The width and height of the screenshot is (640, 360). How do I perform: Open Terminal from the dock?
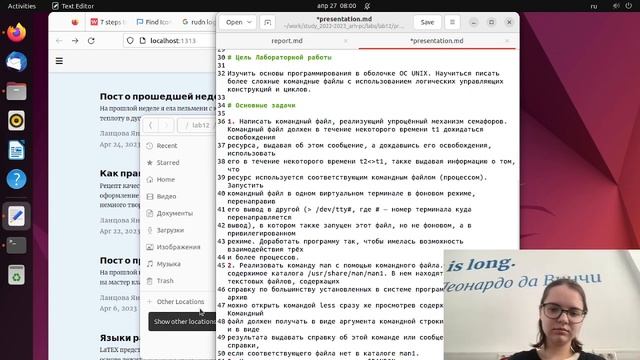point(16,245)
